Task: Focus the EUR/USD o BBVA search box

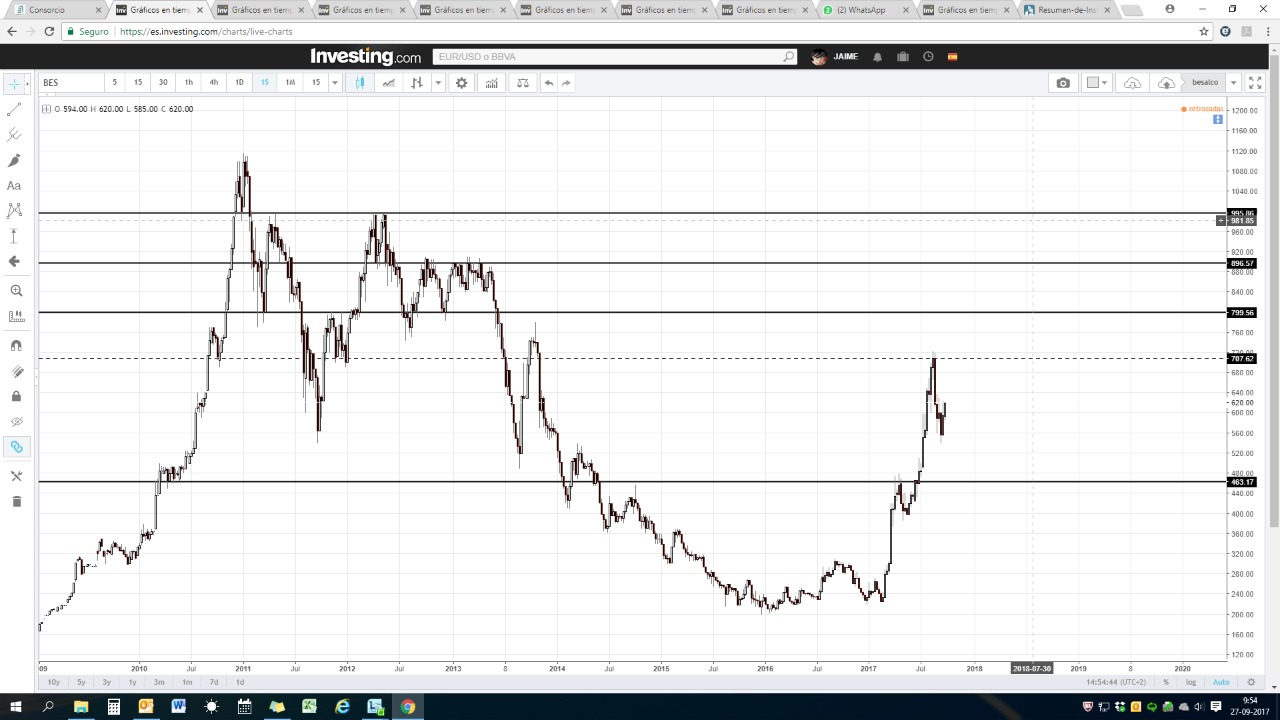Action: [x=615, y=57]
